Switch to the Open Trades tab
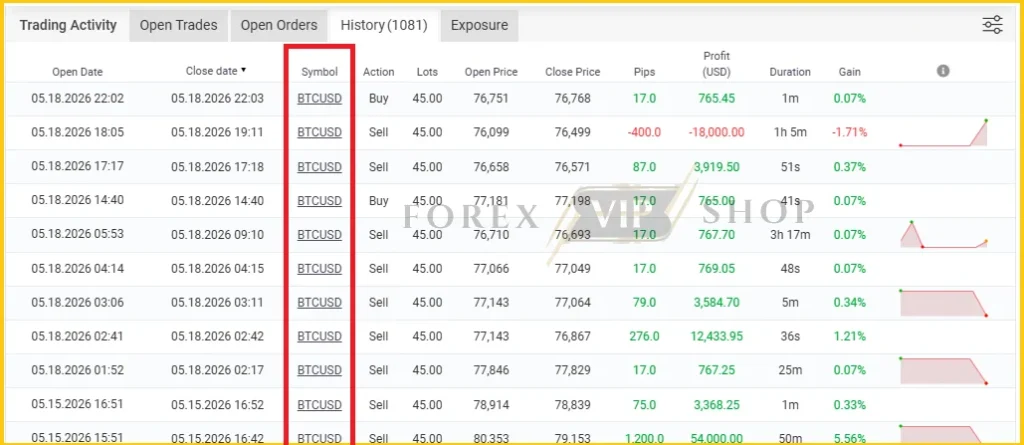The image size is (1024, 445). (x=178, y=25)
